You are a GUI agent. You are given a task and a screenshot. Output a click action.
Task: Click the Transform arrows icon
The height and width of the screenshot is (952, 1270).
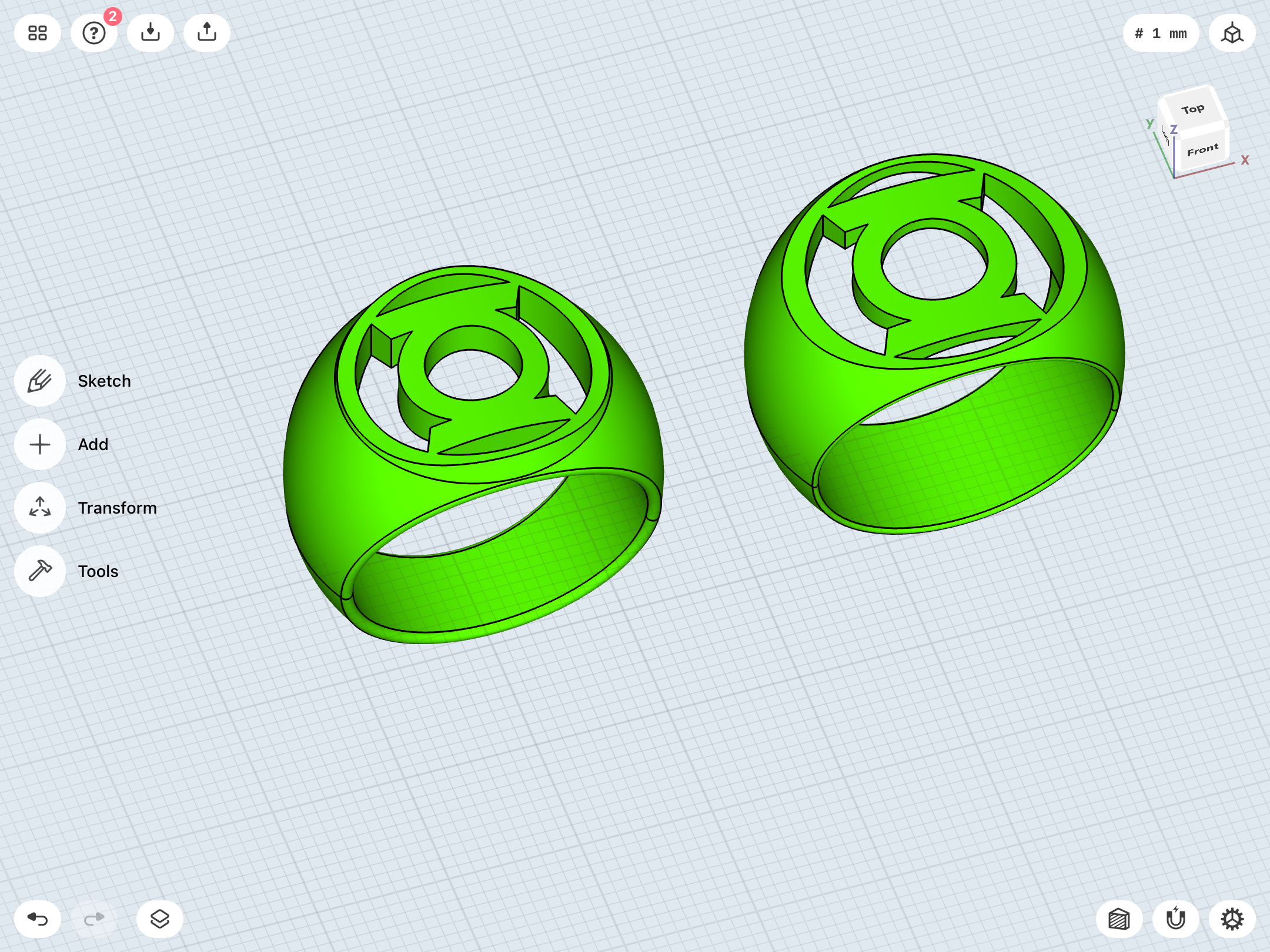(x=40, y=508)
